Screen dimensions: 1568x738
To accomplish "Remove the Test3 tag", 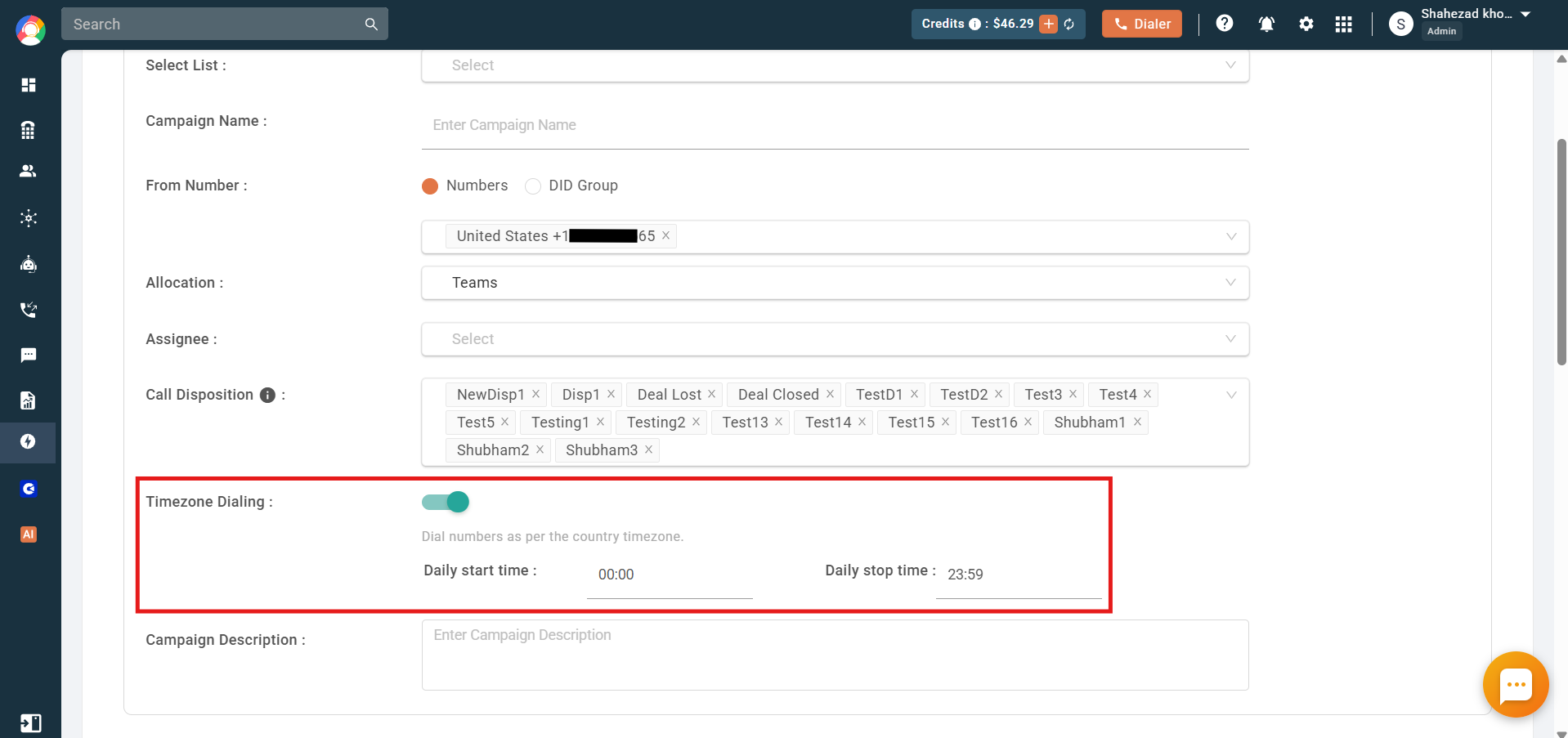I will point(1073,394).
